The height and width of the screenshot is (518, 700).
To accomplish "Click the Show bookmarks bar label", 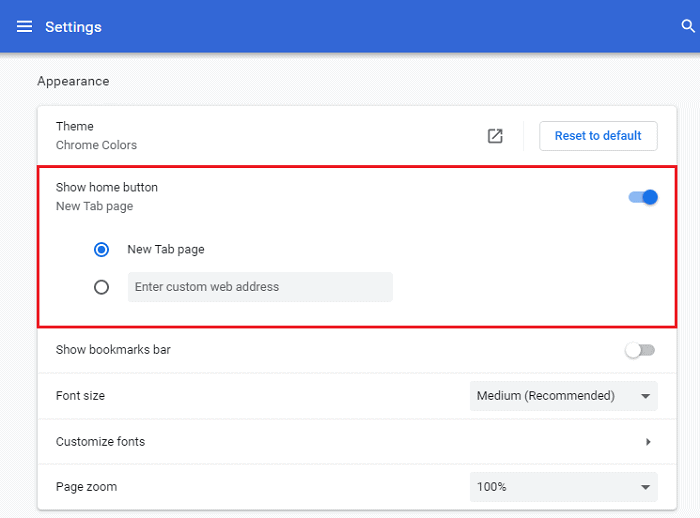I will [x=113, y=350].
